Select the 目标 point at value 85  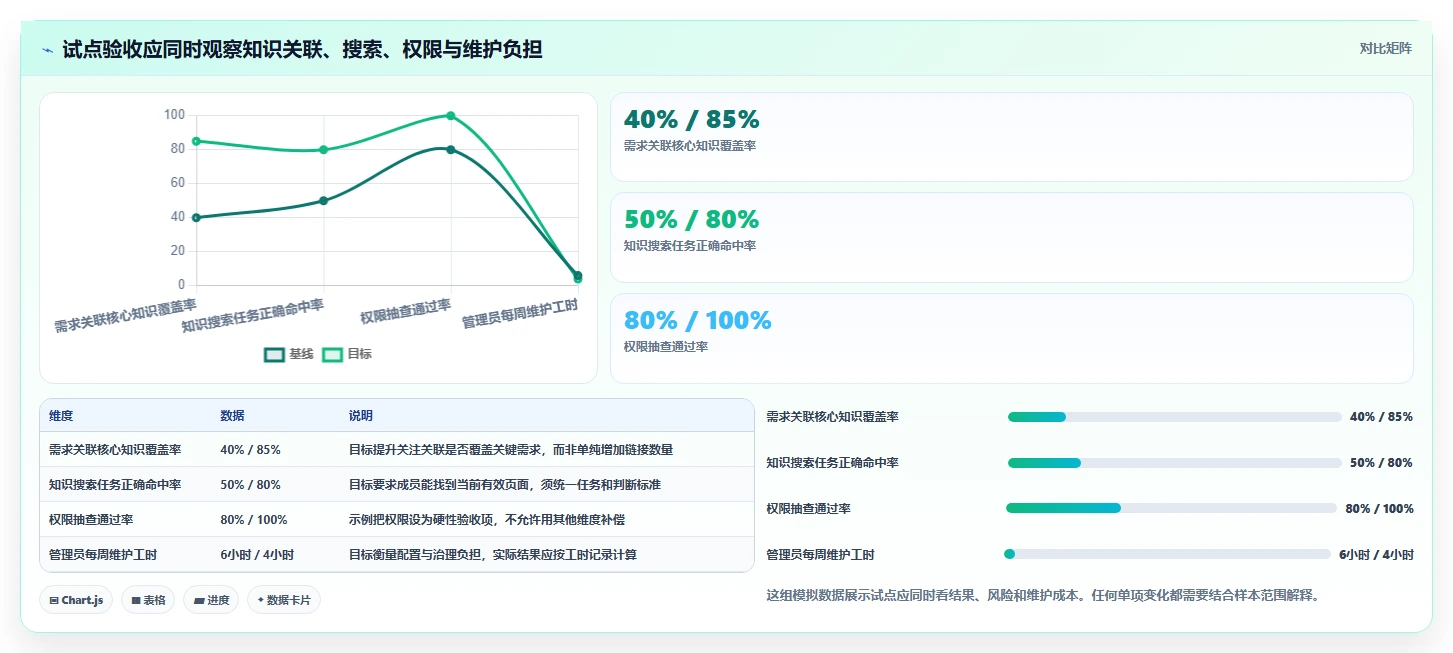[196, 141]
